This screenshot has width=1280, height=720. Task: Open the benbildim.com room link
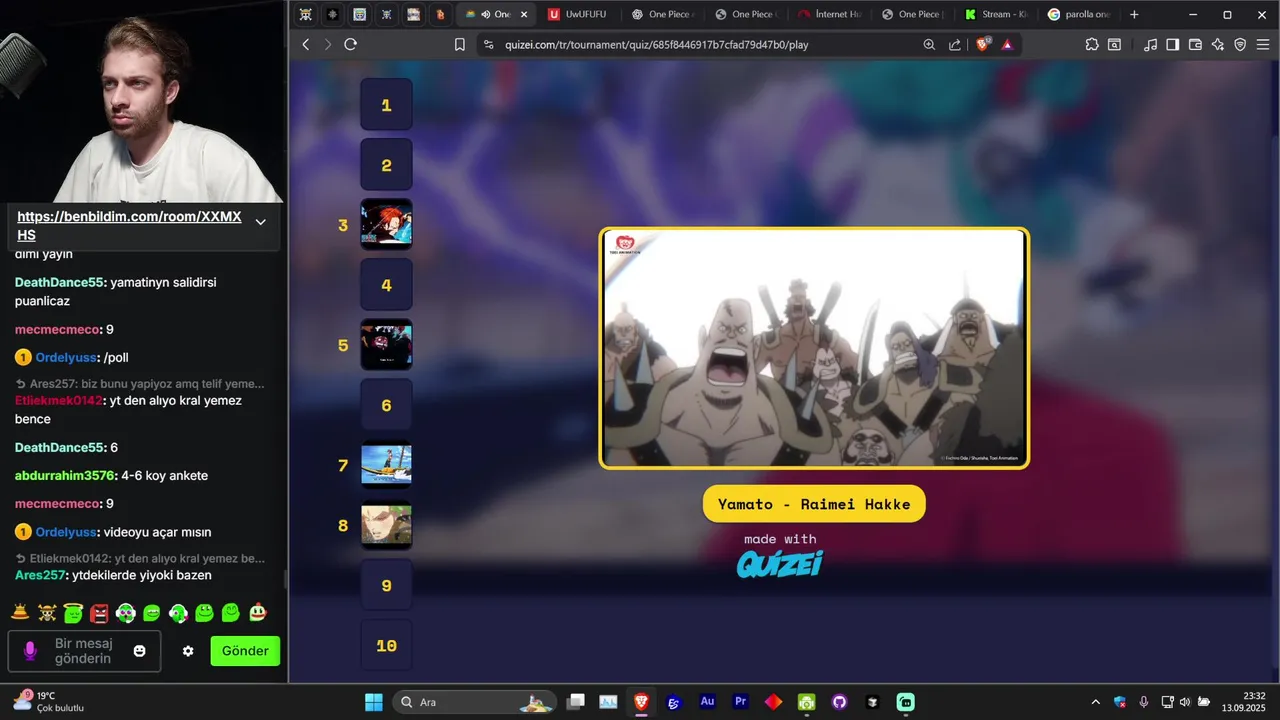(x=129, y=225)
